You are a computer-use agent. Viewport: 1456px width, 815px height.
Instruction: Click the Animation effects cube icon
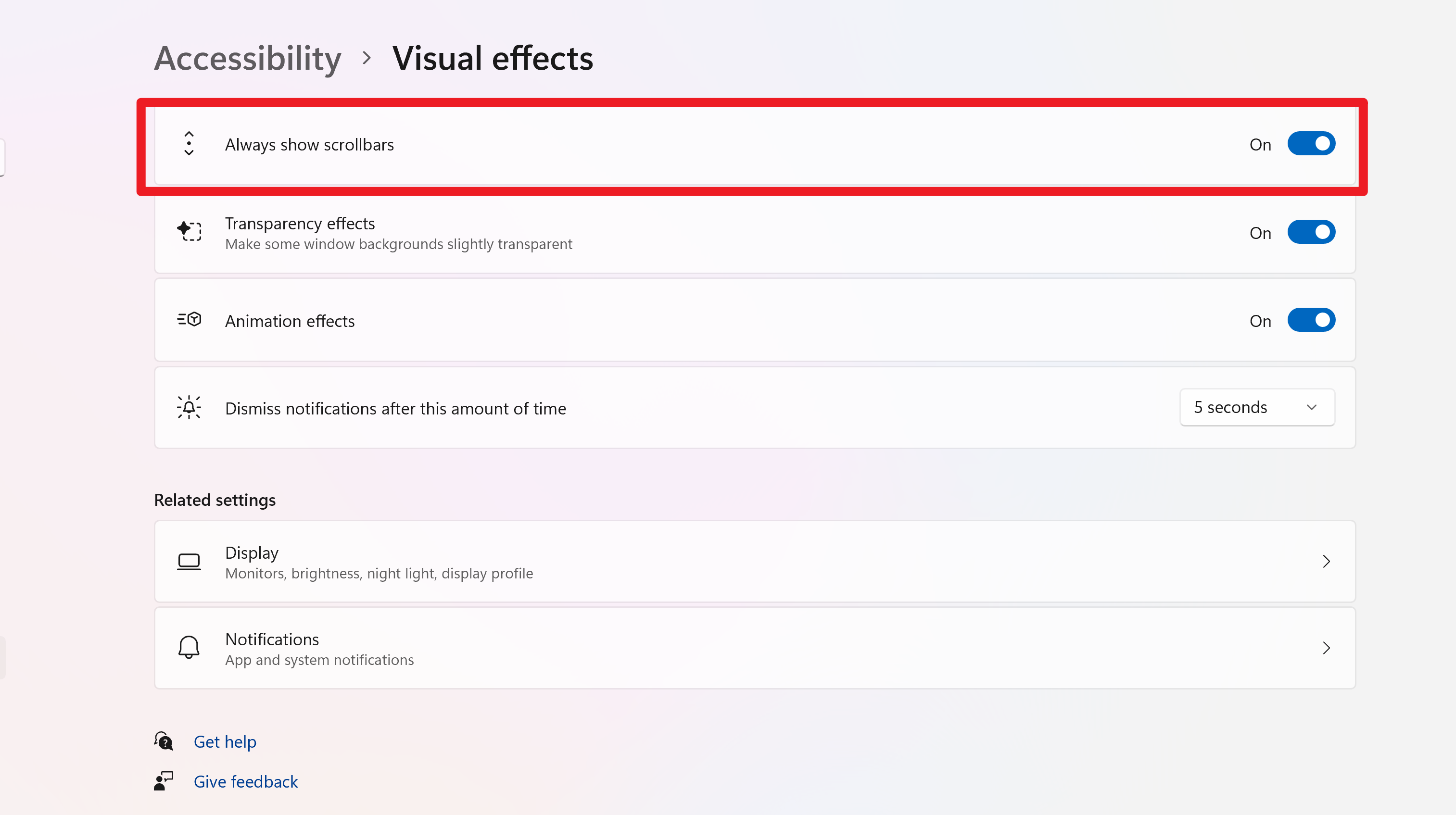click(190, 319)
